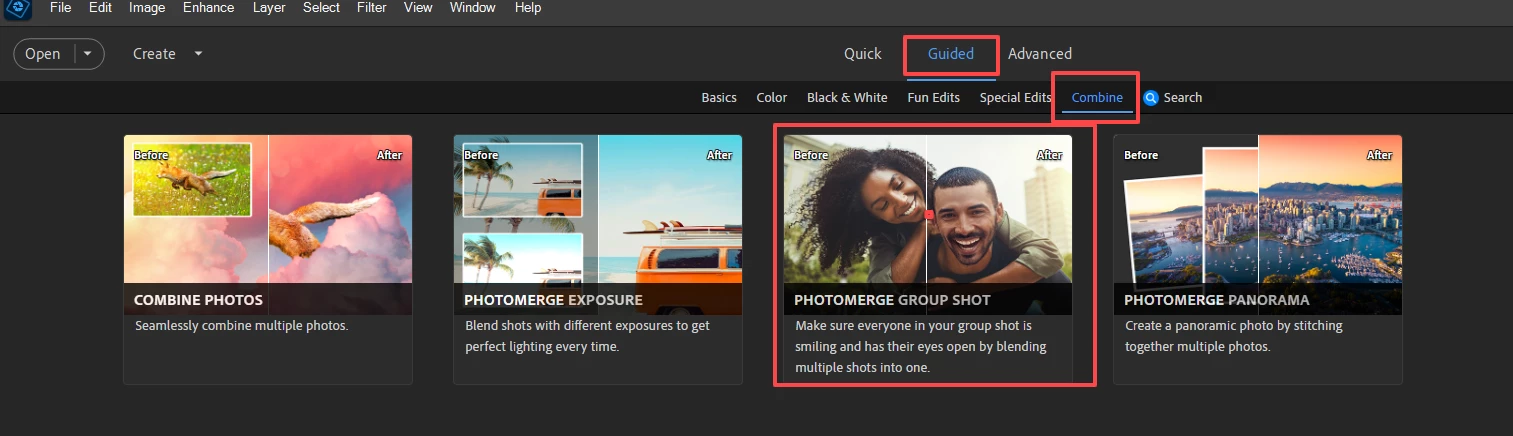Select the Black & White category tab
The height and width of the screenshot is (436, 1513).
coord(847,98)
